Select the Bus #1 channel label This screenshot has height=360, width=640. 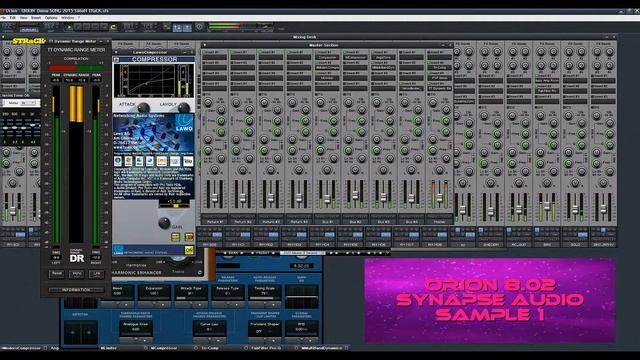[327, 222]
